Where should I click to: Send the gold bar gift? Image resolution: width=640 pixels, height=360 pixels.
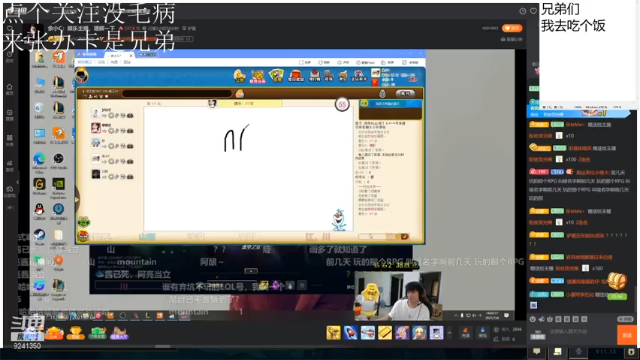(385, 333)
